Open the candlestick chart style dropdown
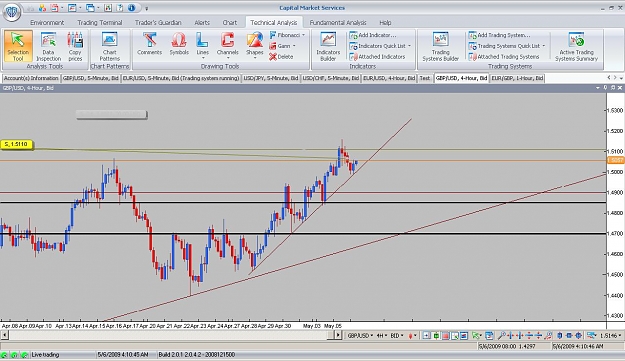The height and width of the screenshot is (361, 625). pos(412,335)
